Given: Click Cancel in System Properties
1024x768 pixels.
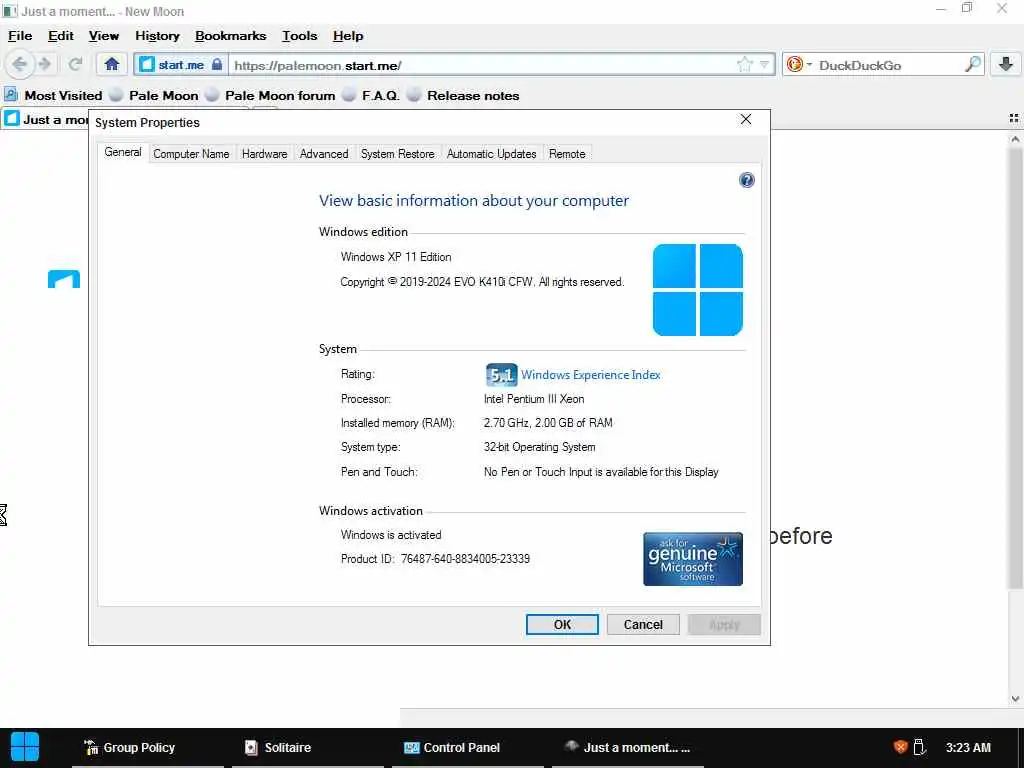Looking at the screenshot, I should (x=643, y=624).
